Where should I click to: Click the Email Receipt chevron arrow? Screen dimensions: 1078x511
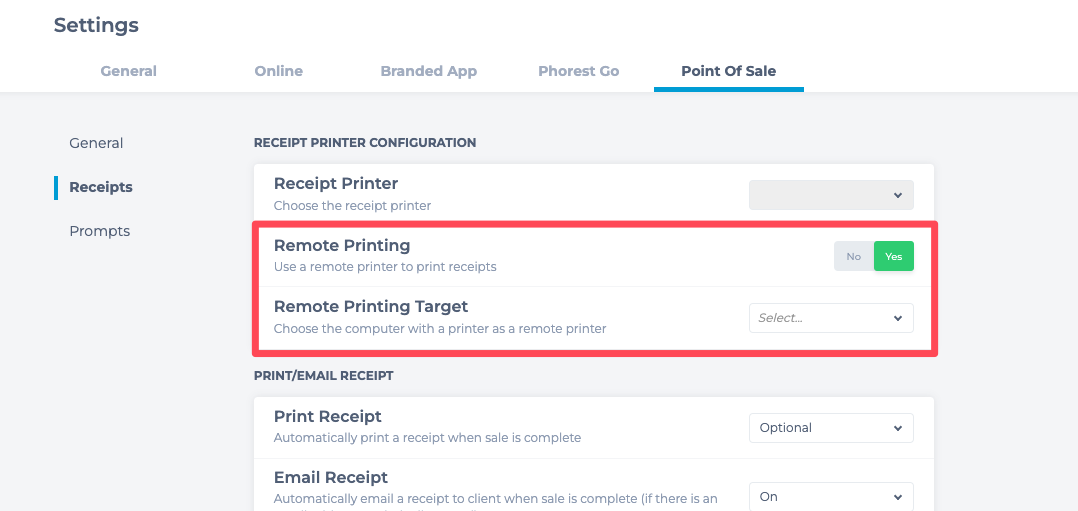897,497
